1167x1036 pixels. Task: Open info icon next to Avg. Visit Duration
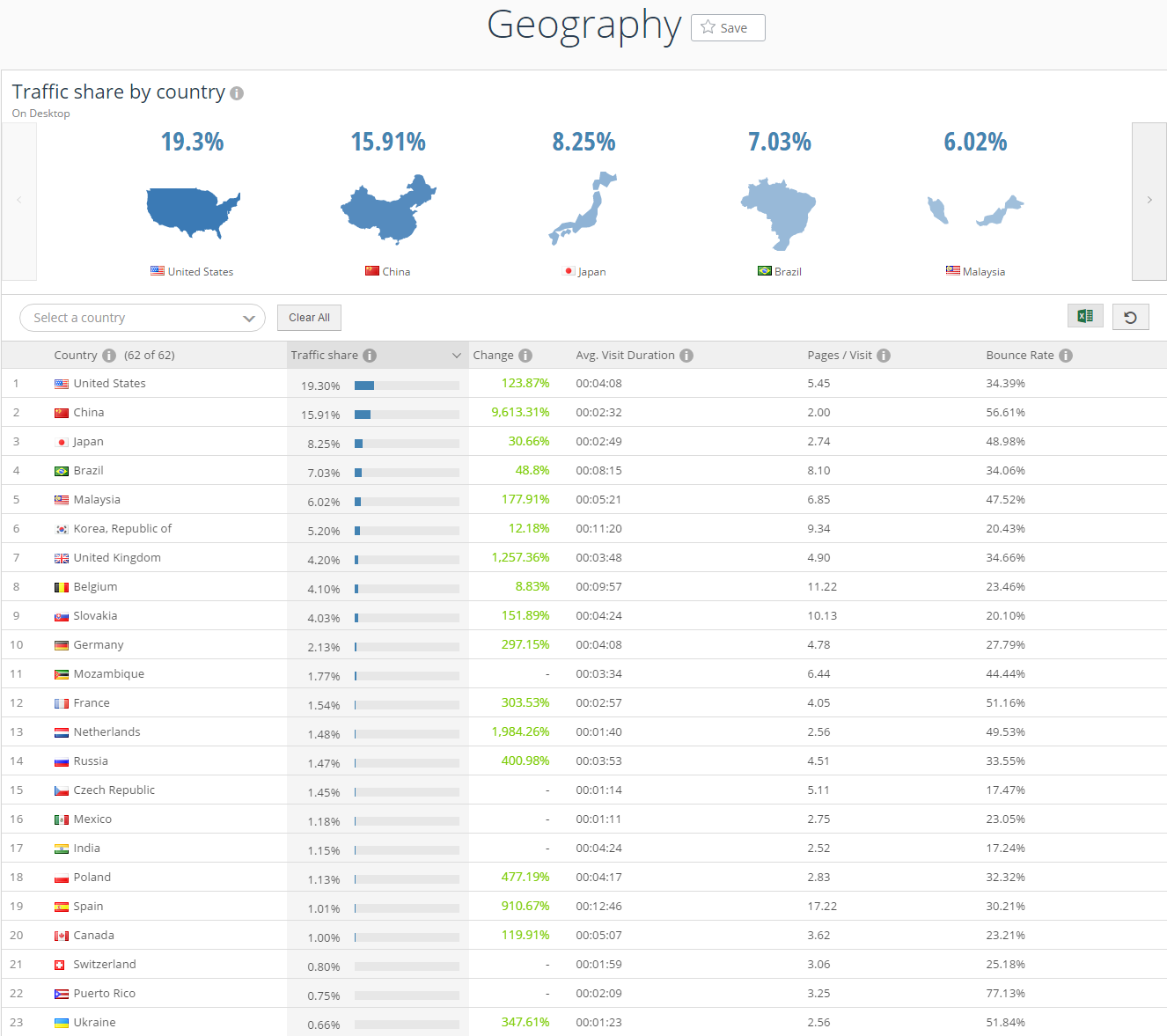point(686,356)
